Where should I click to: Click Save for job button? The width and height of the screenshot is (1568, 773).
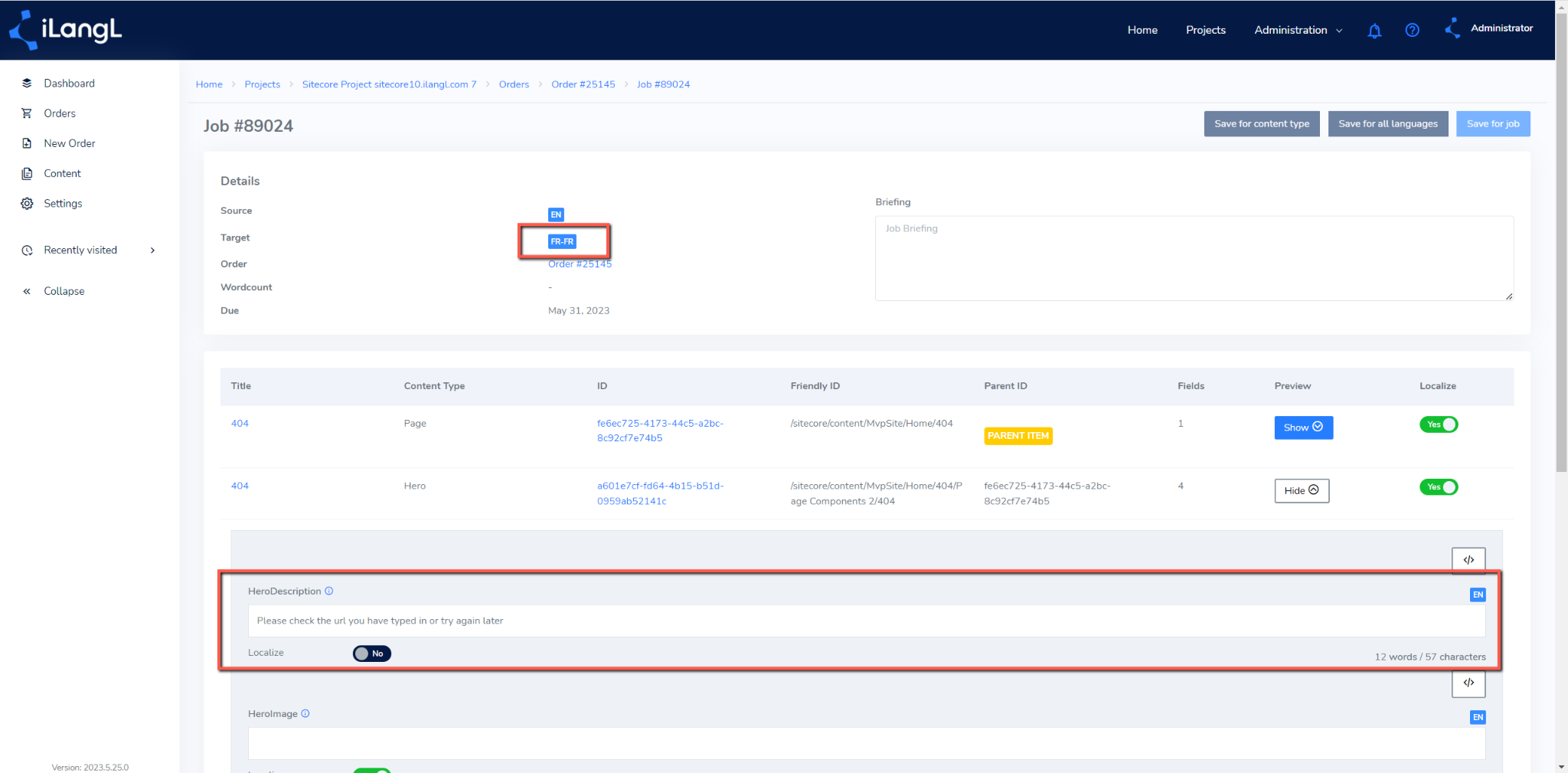click(x=1493, y=124)
